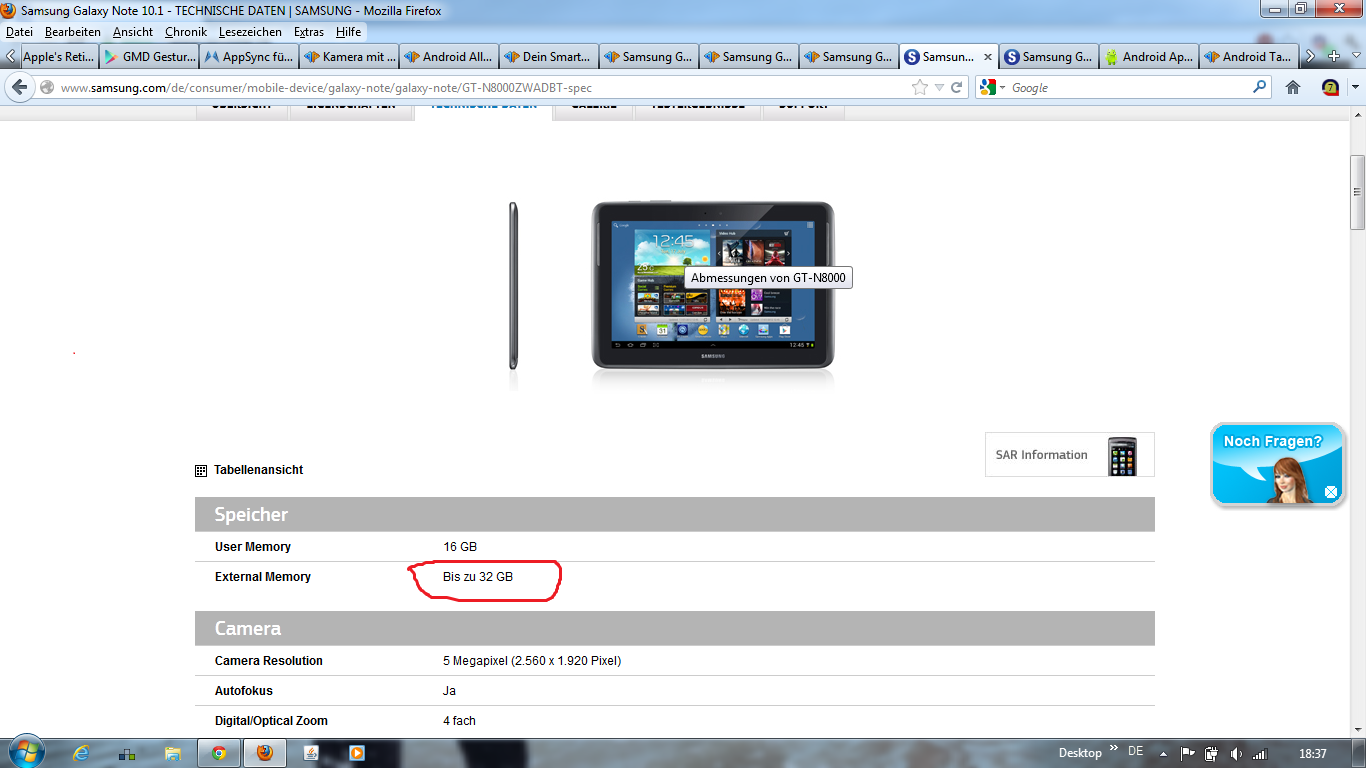Viewport: 1366px width, 768px height.
Task: Open a new tab with plus
Action: click(1333, 57)
